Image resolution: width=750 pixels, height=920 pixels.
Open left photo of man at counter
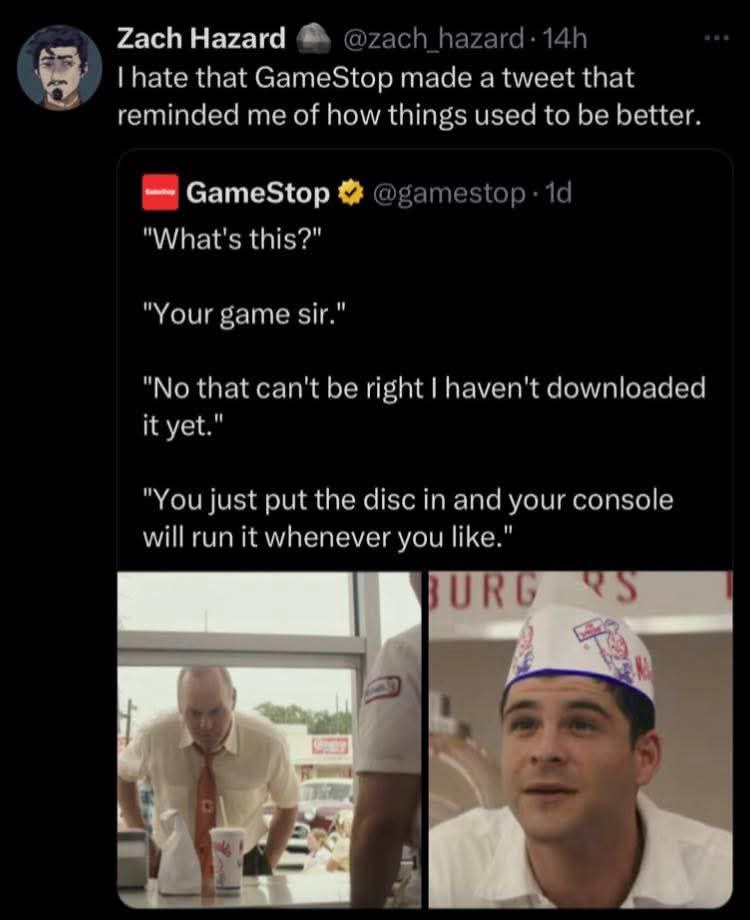click(268, 740)
